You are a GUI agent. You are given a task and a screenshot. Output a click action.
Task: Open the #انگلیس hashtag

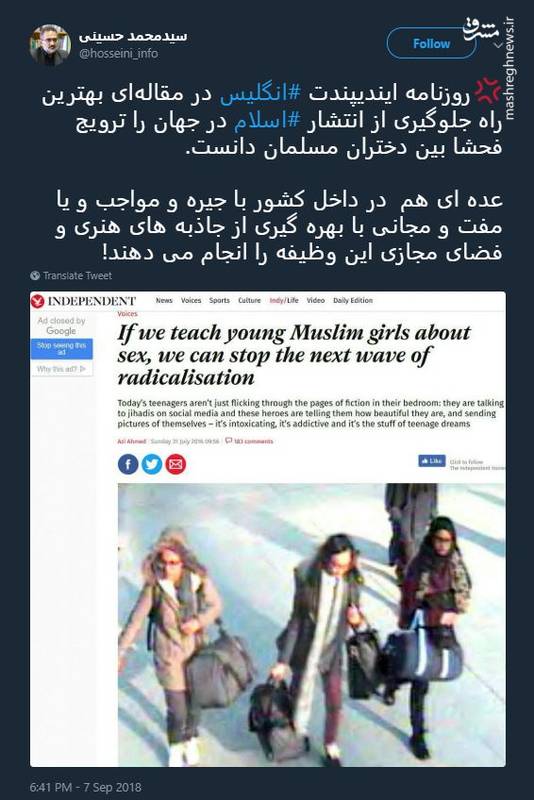click(260, 95)
